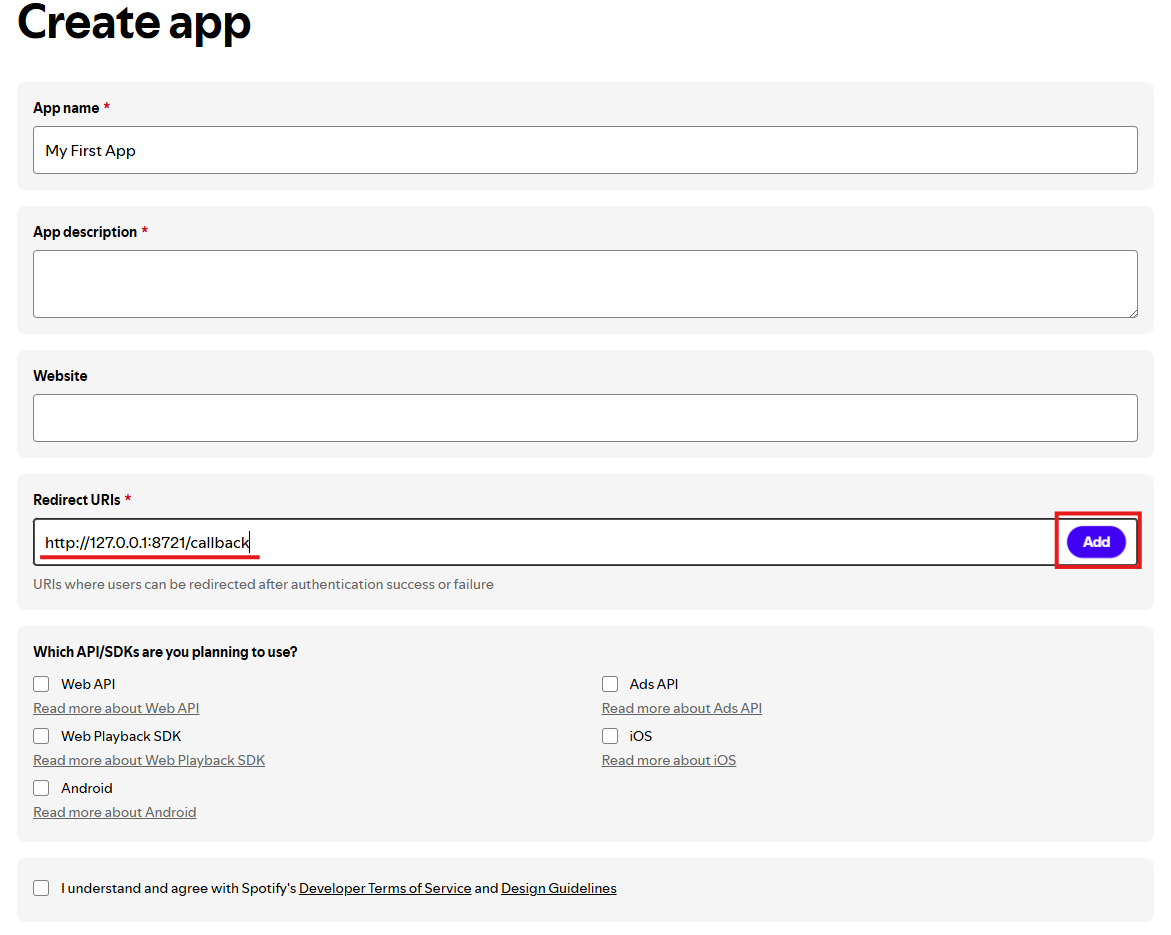Enable the Web API checkbox
This screenshot has height=935, width=1171.
41,683
